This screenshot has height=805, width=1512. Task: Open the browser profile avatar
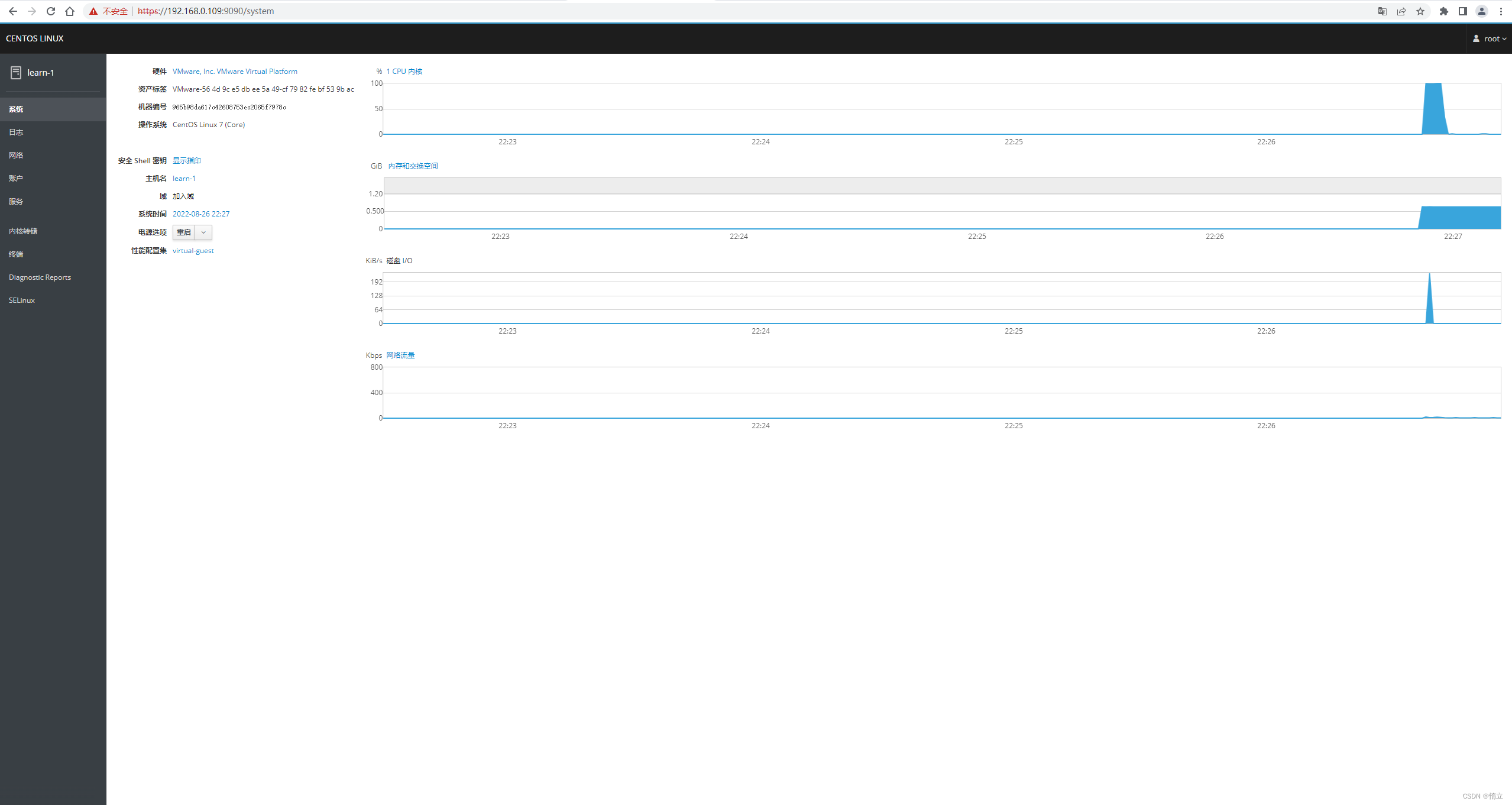(x=1482, y=11)
